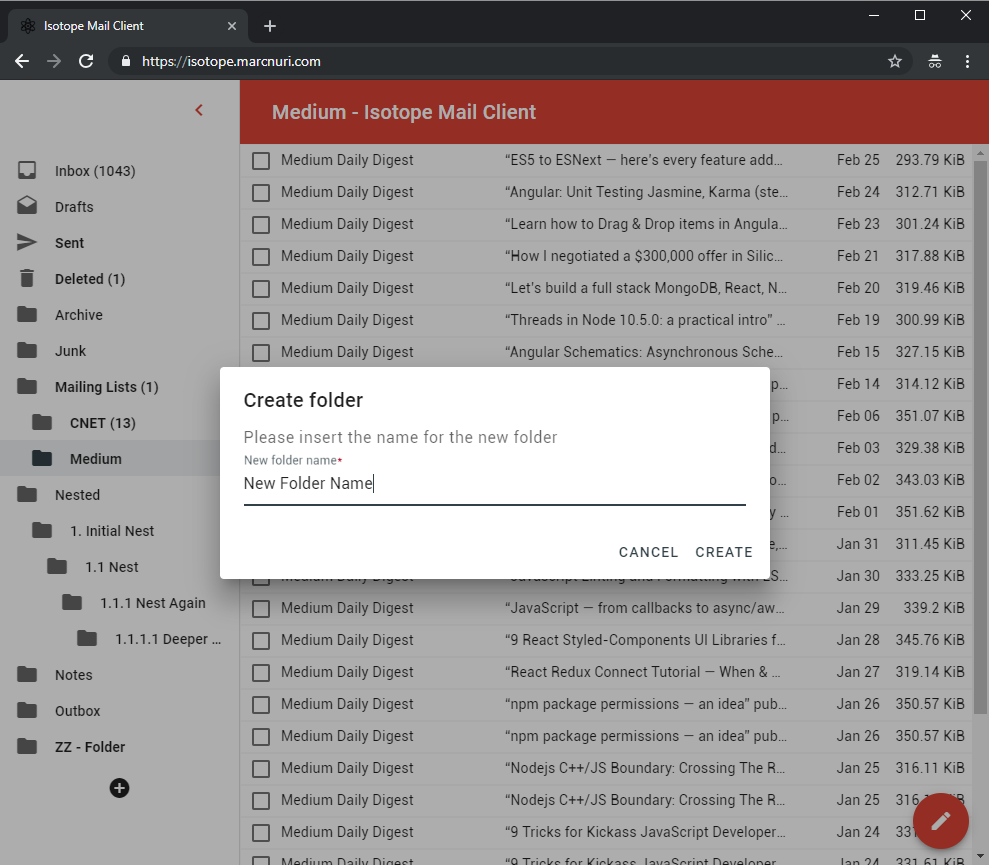The image size is (989, 865).
Task: Click the browser forward arrow
Action: click(x=54, y=61)
